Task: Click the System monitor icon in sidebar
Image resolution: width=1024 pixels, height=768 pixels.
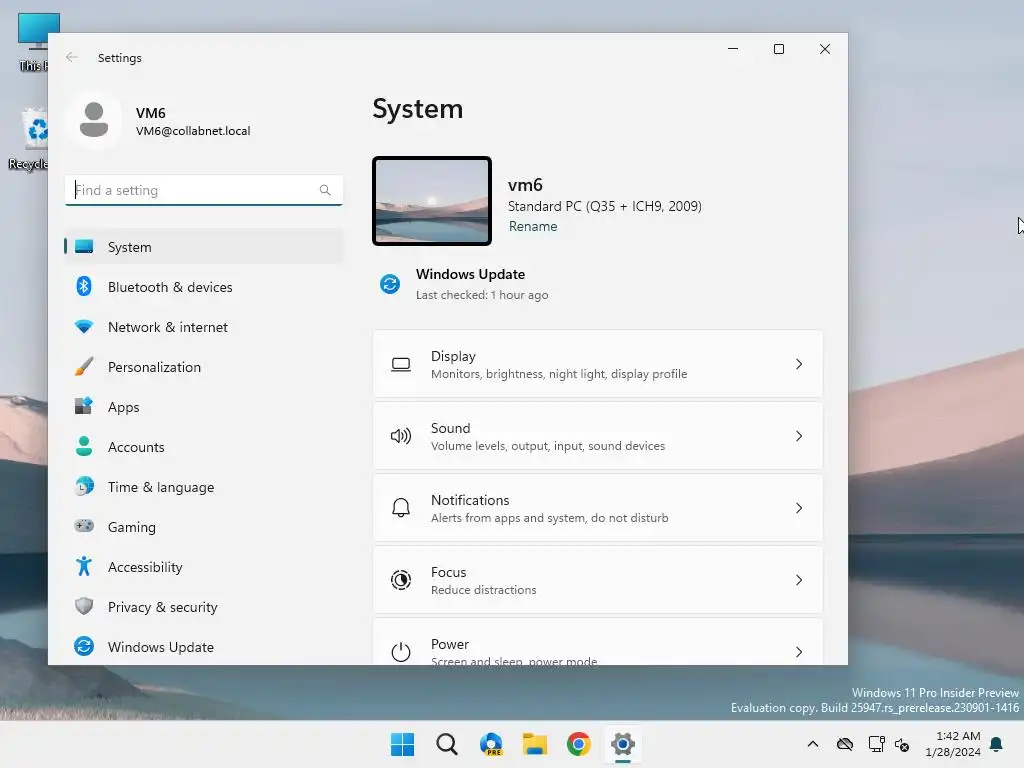Action: tap(84, 247)
